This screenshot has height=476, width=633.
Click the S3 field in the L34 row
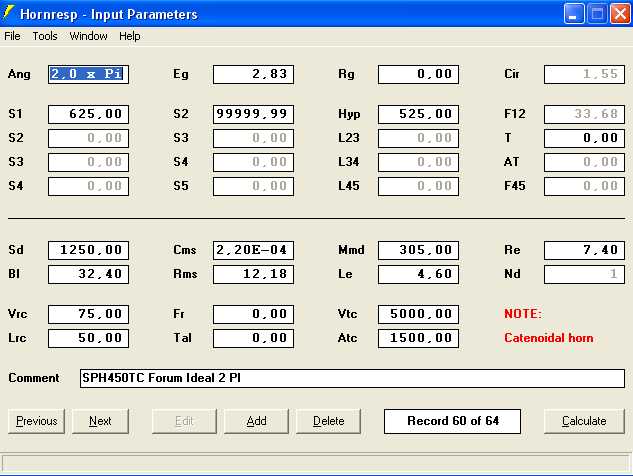[88, 162]
